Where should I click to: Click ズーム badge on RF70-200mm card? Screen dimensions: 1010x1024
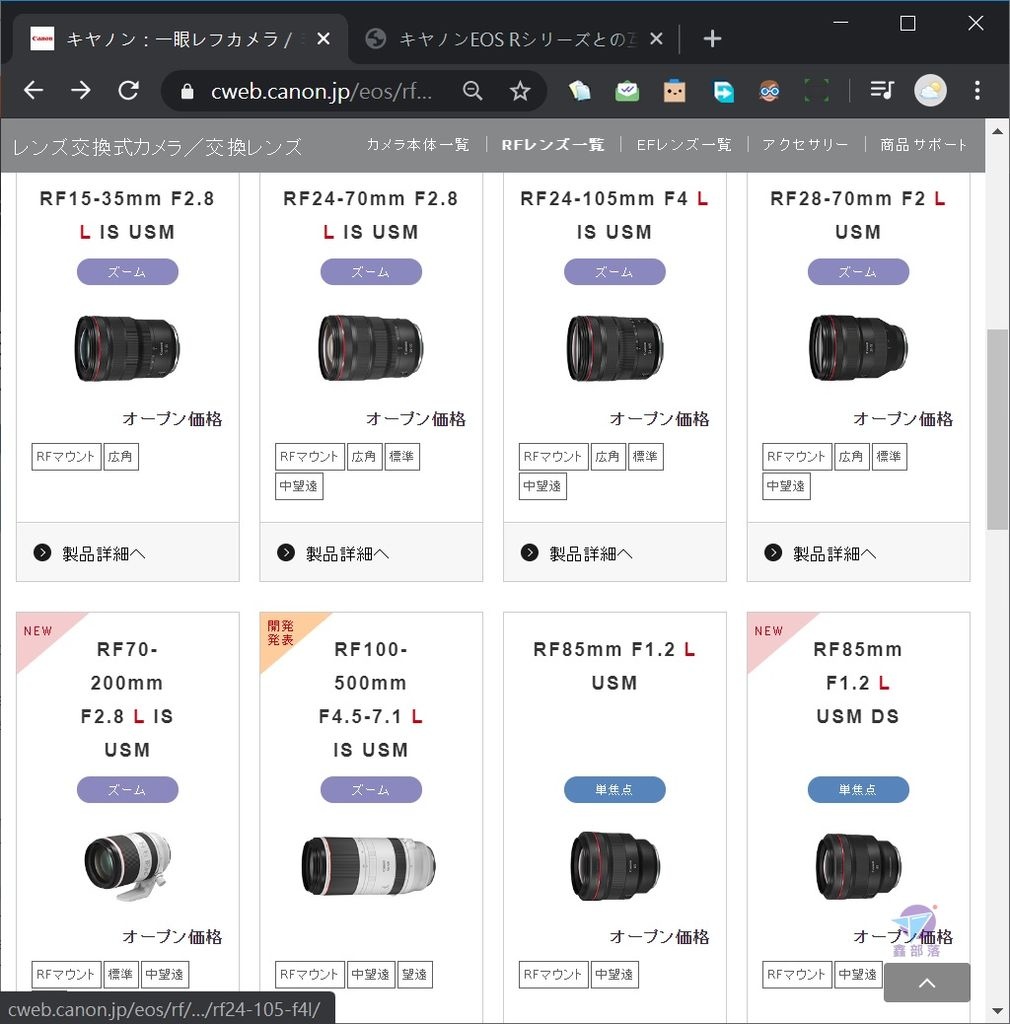pyautogui.click(x=127, y=790)
